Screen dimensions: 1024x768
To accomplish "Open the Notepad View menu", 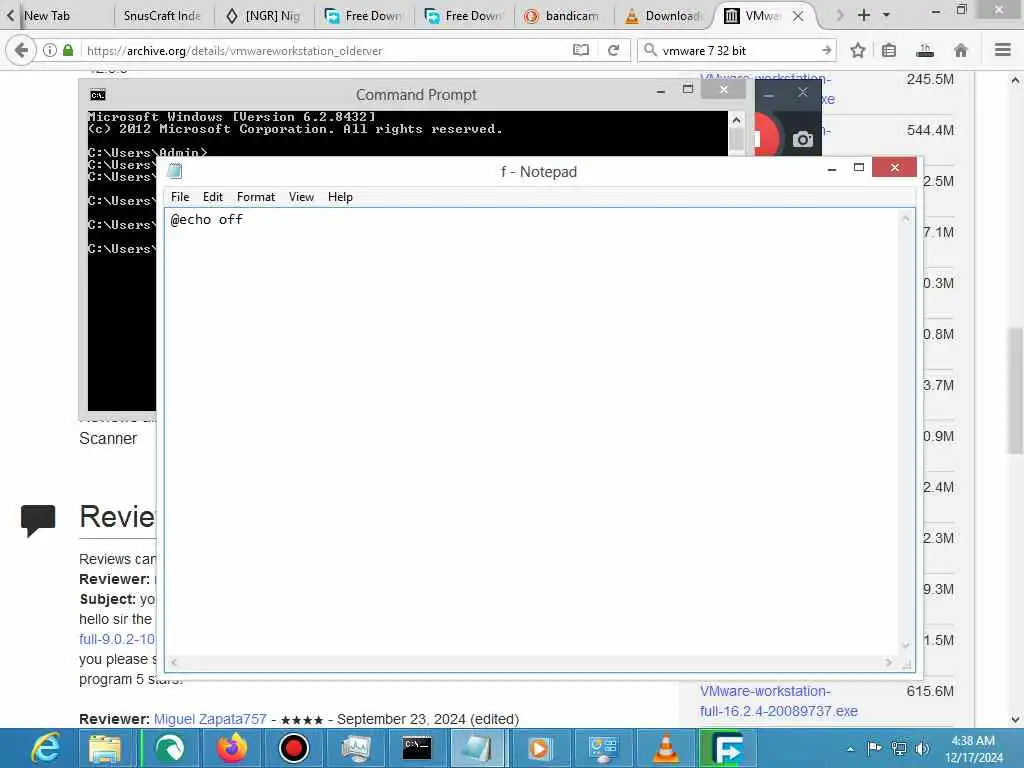I will pos(301,197).
